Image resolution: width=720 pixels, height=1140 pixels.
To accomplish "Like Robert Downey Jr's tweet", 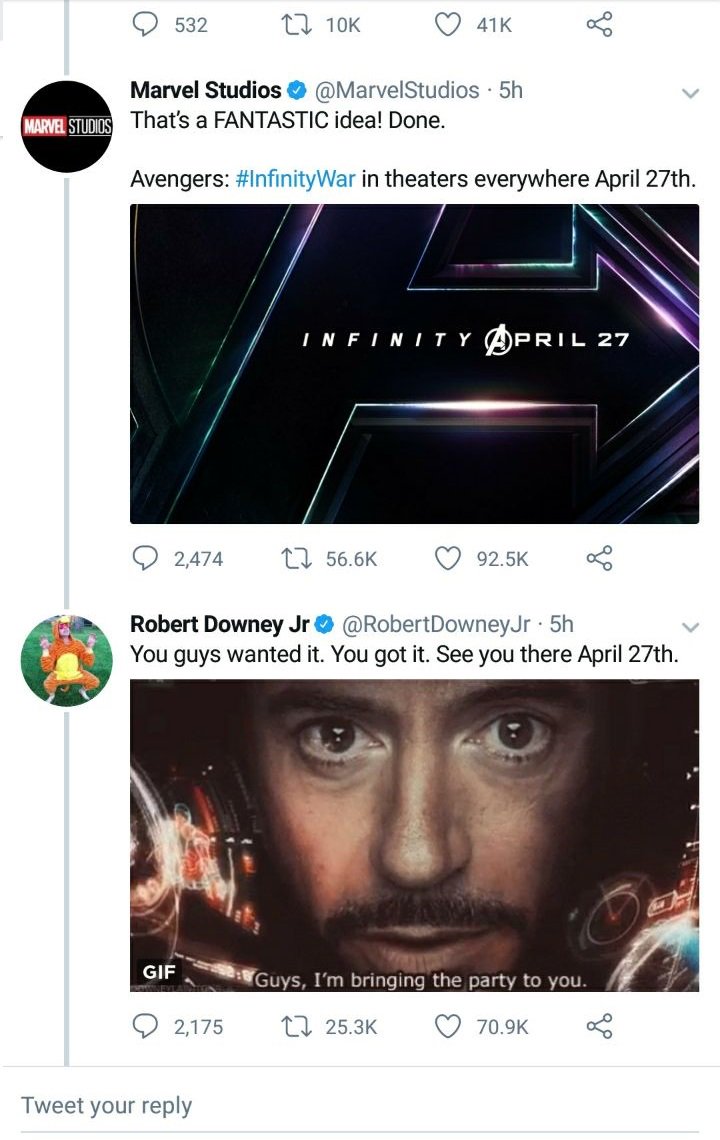I will (447, 1027).
